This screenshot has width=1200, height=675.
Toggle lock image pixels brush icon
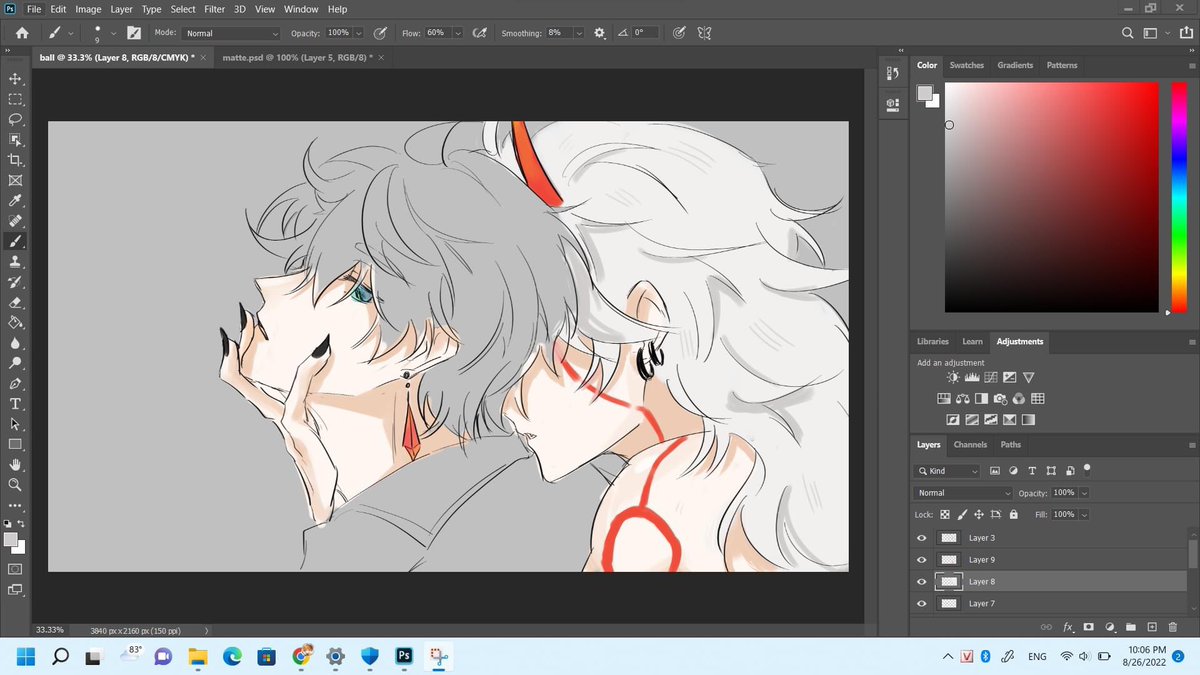pos(962,514)
